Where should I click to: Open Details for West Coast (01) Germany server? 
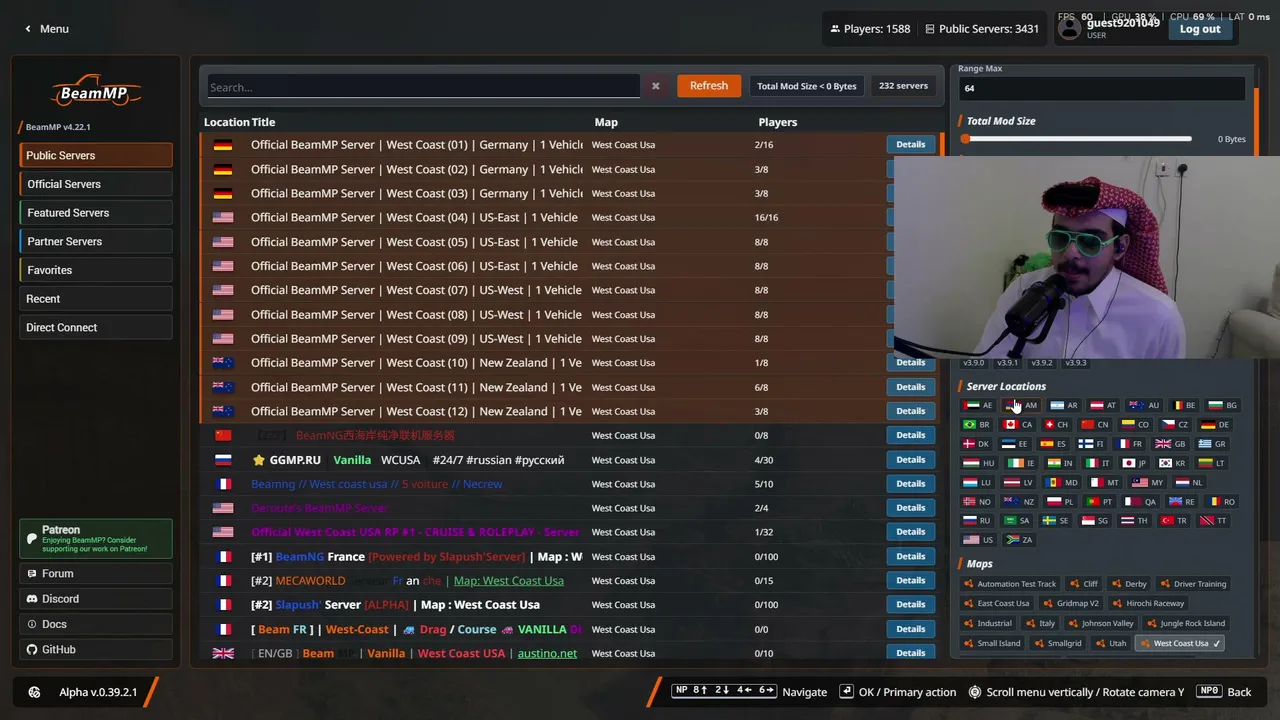pyautogui.click(x=910, y=145)
